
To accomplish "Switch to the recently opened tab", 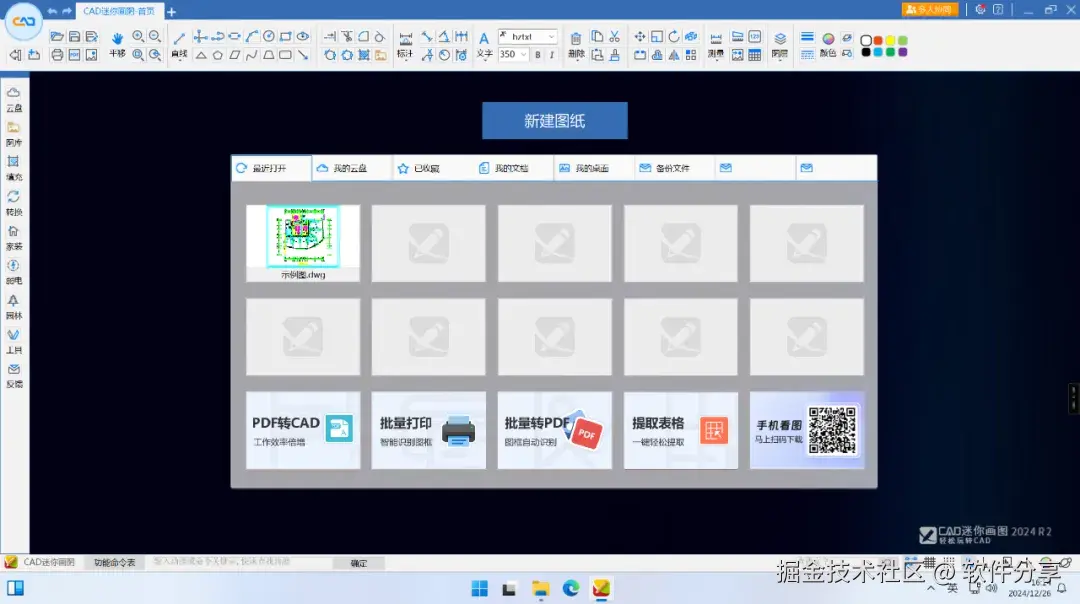I will (x=271, y=168).
